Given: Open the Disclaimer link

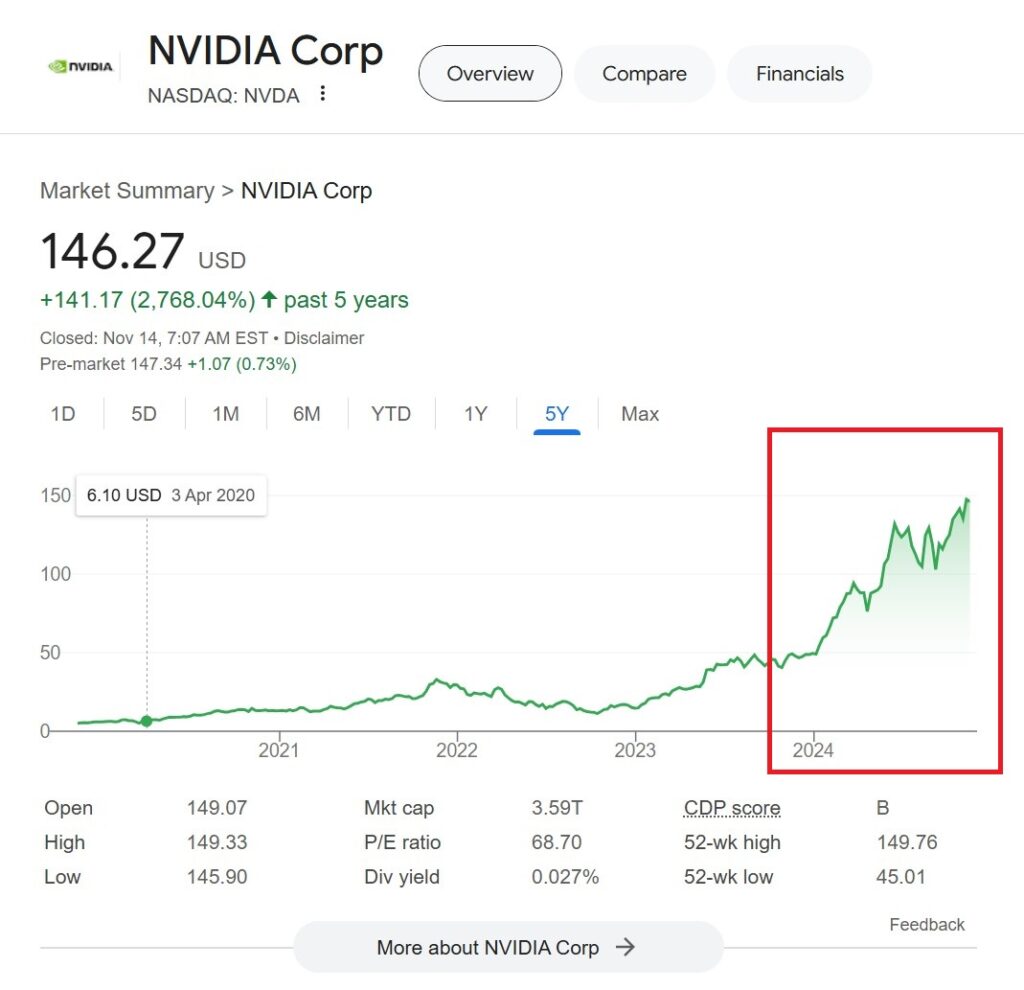Looking at the screenshot, I should click(x=324, y=338).
